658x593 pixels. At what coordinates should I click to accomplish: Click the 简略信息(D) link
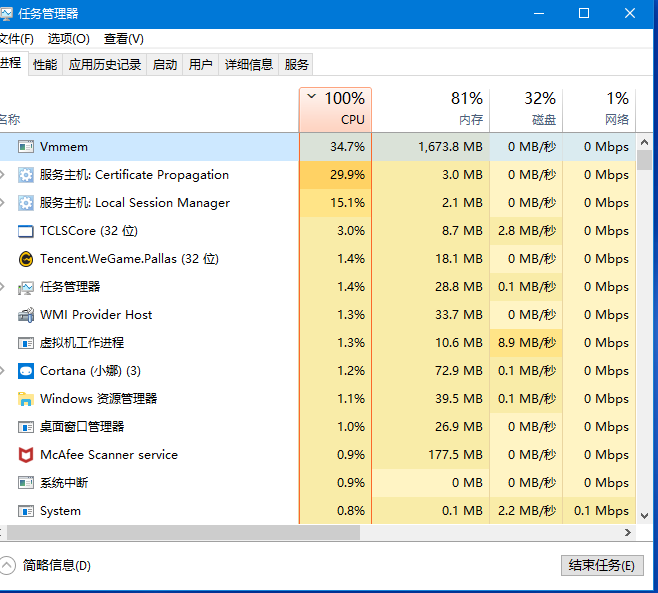click(x=57, y=565)
